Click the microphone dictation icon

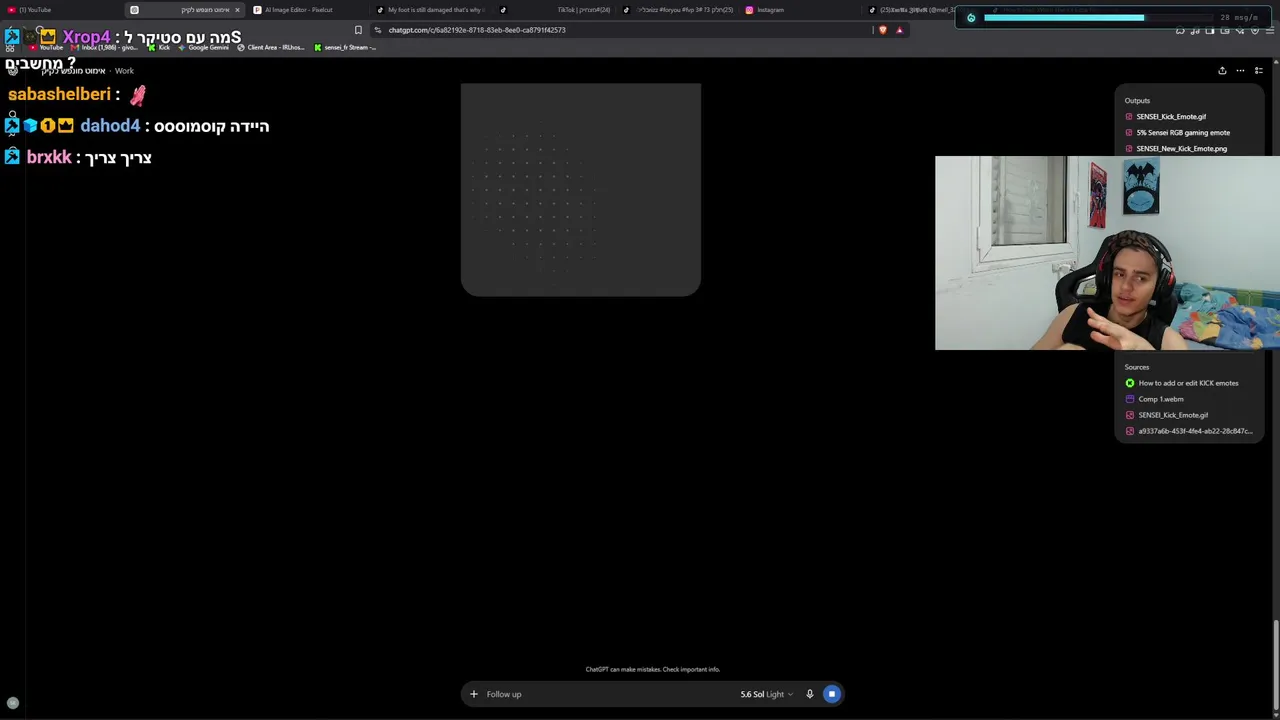point(810,694)
